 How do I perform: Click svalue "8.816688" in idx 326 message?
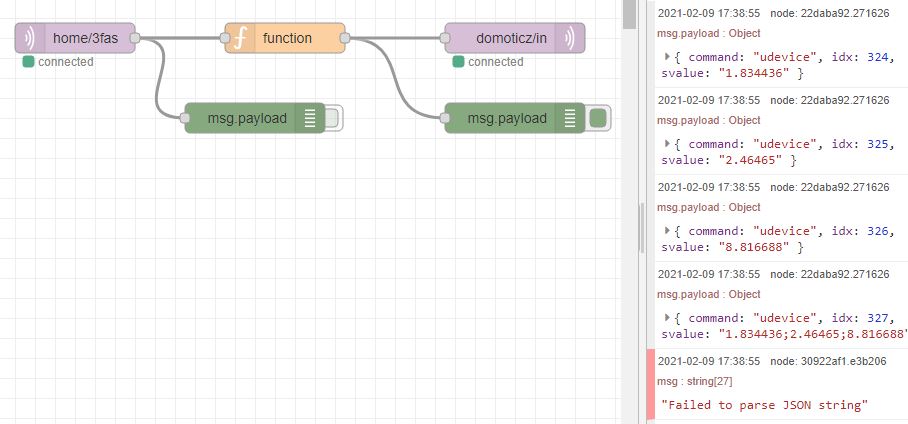point(754,247)
